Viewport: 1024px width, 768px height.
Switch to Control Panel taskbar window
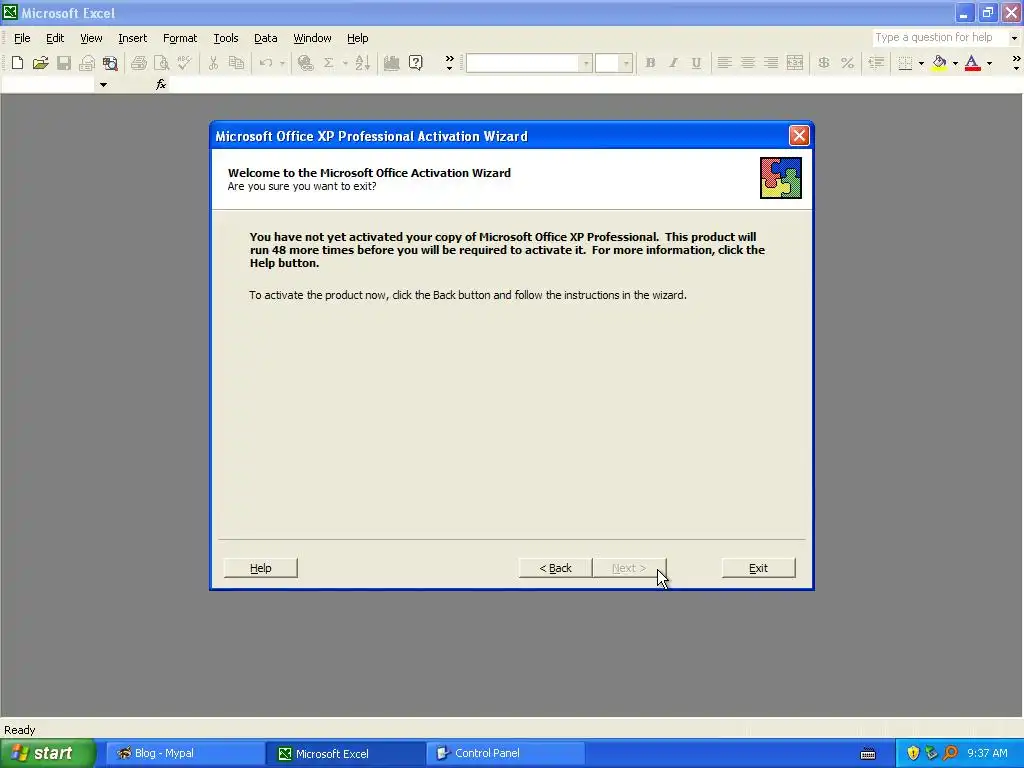(505, 754)
